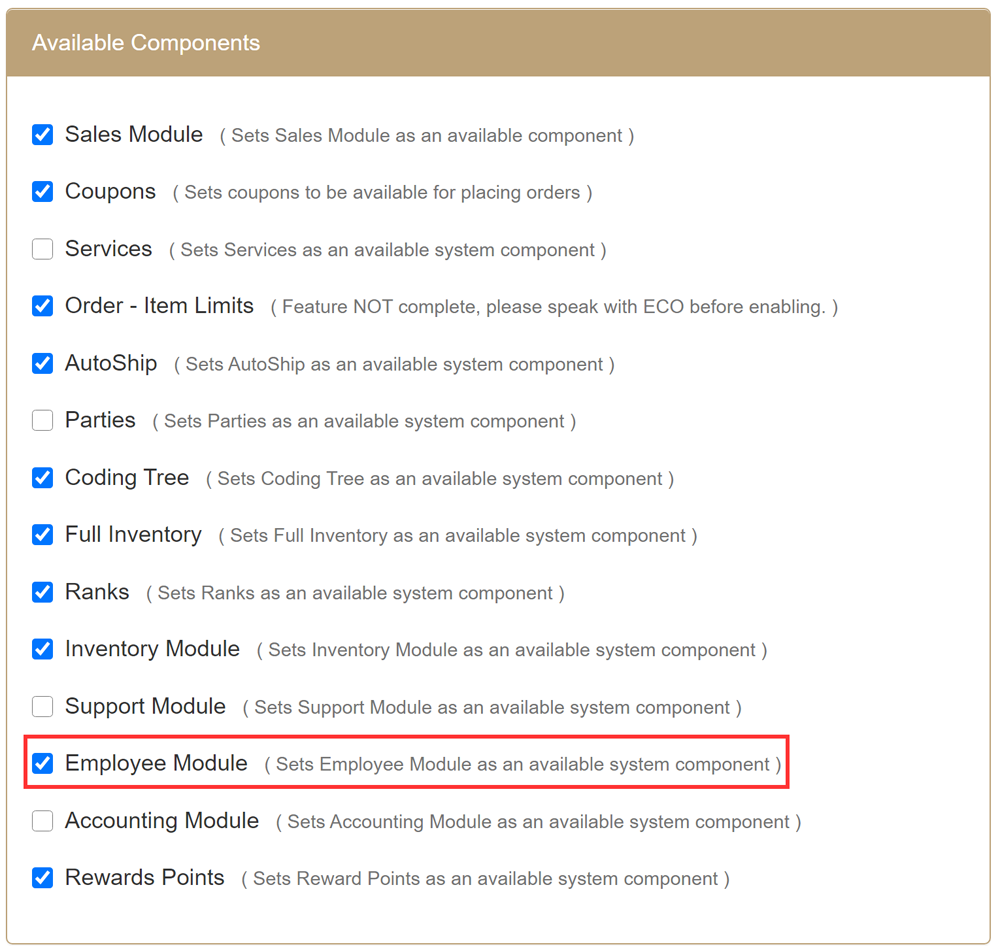Turn off the AutoShip checkbox
This screenshot has width=1000, height=946.
click(x=42, y=364)
